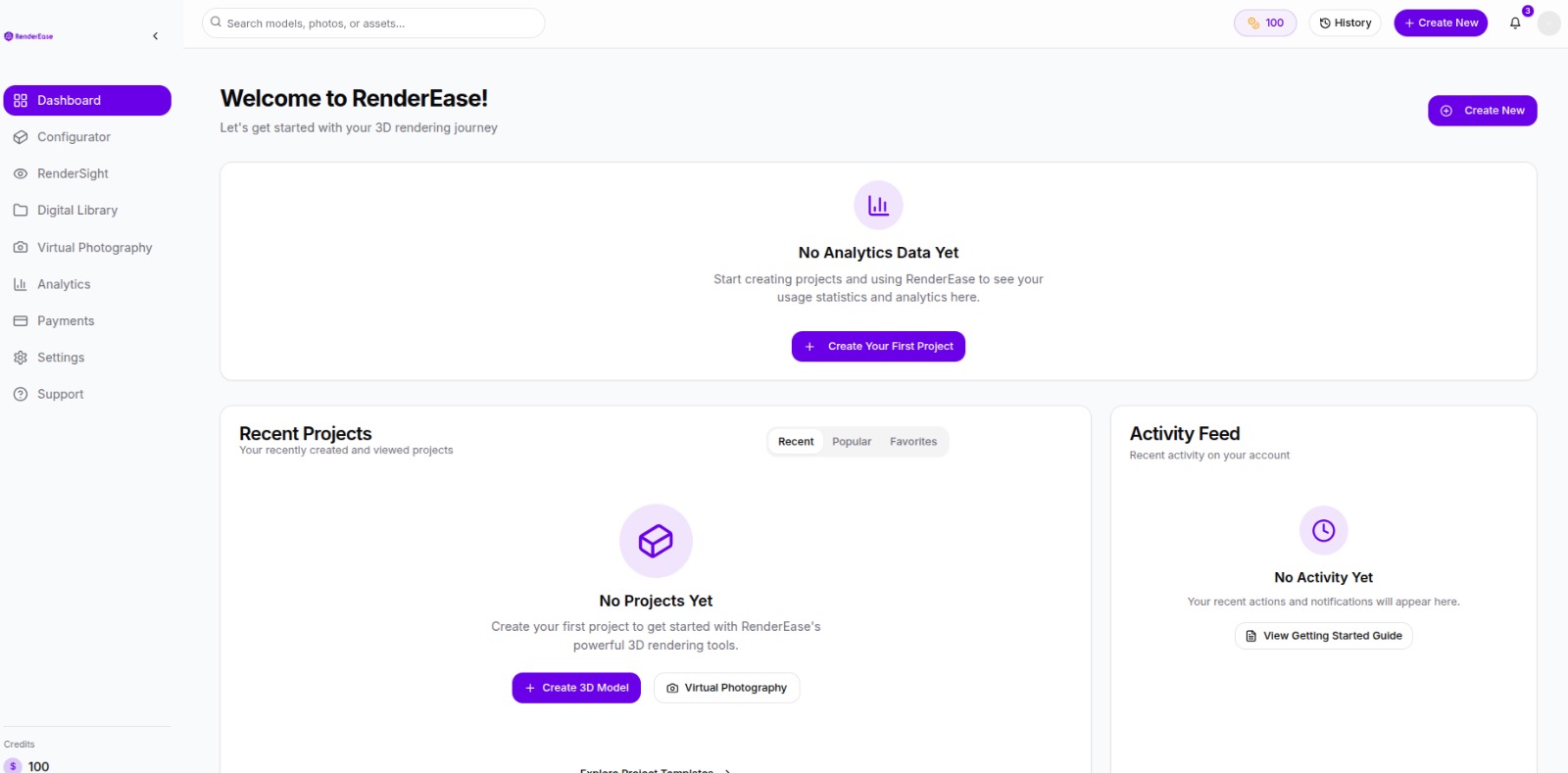Image resolution: width=1568 pixels, height=773 pixels.
Task: Click Create Your First Project button
Action: pos(878,347)
